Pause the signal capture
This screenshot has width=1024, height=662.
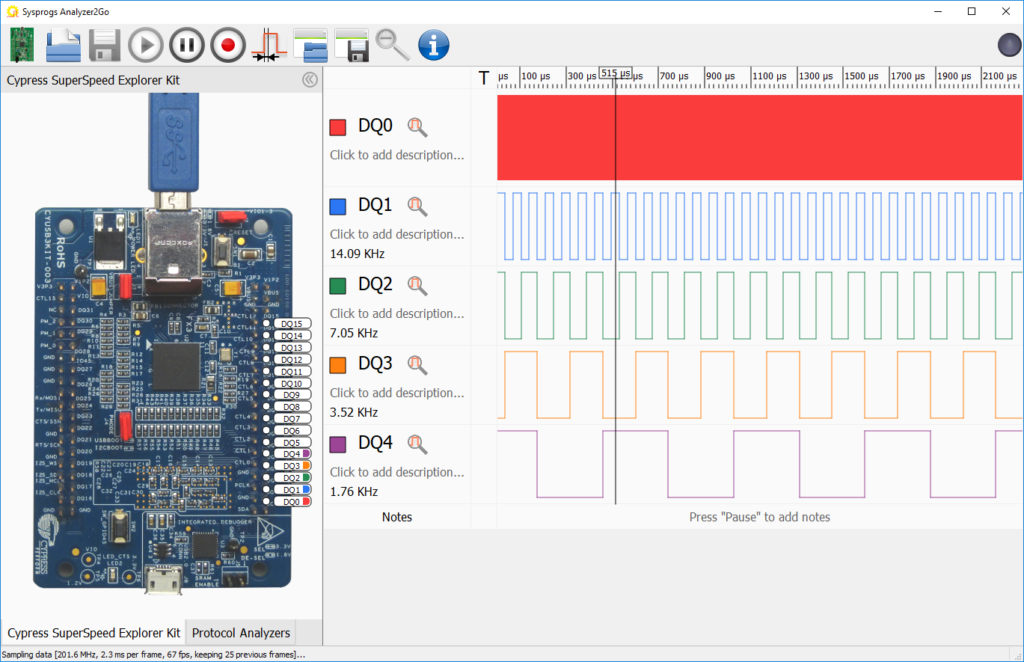[x=187, y=45]
